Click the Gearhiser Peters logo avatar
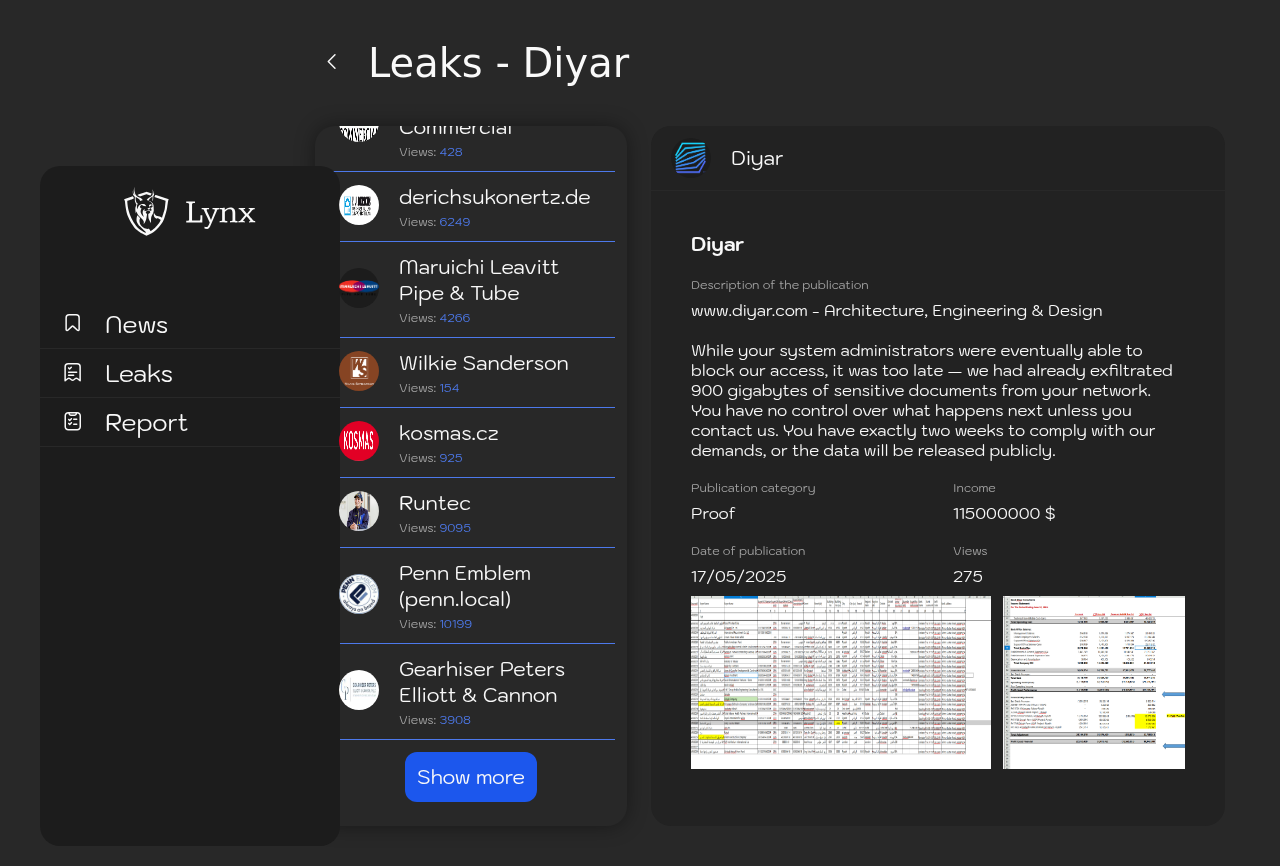Screen dimensions: 1280x866 [x=359, y=690]
